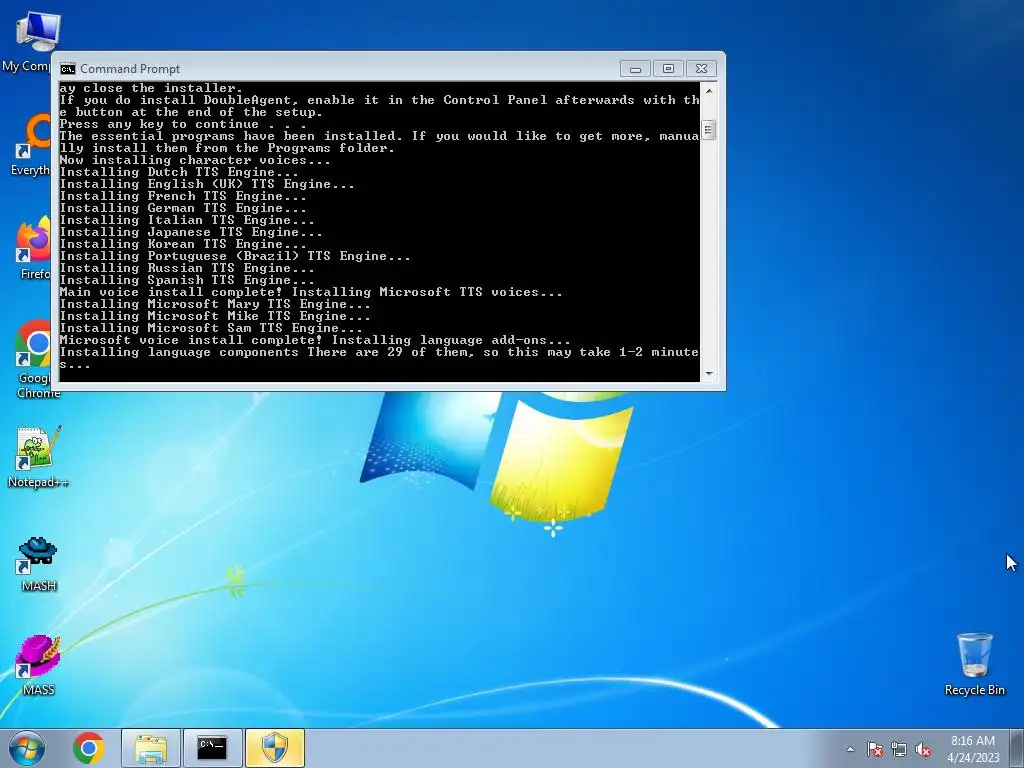The image size is (1024, 768).
Task: Select the shield installer taskbar button
Action: click(x=275, y=748)
